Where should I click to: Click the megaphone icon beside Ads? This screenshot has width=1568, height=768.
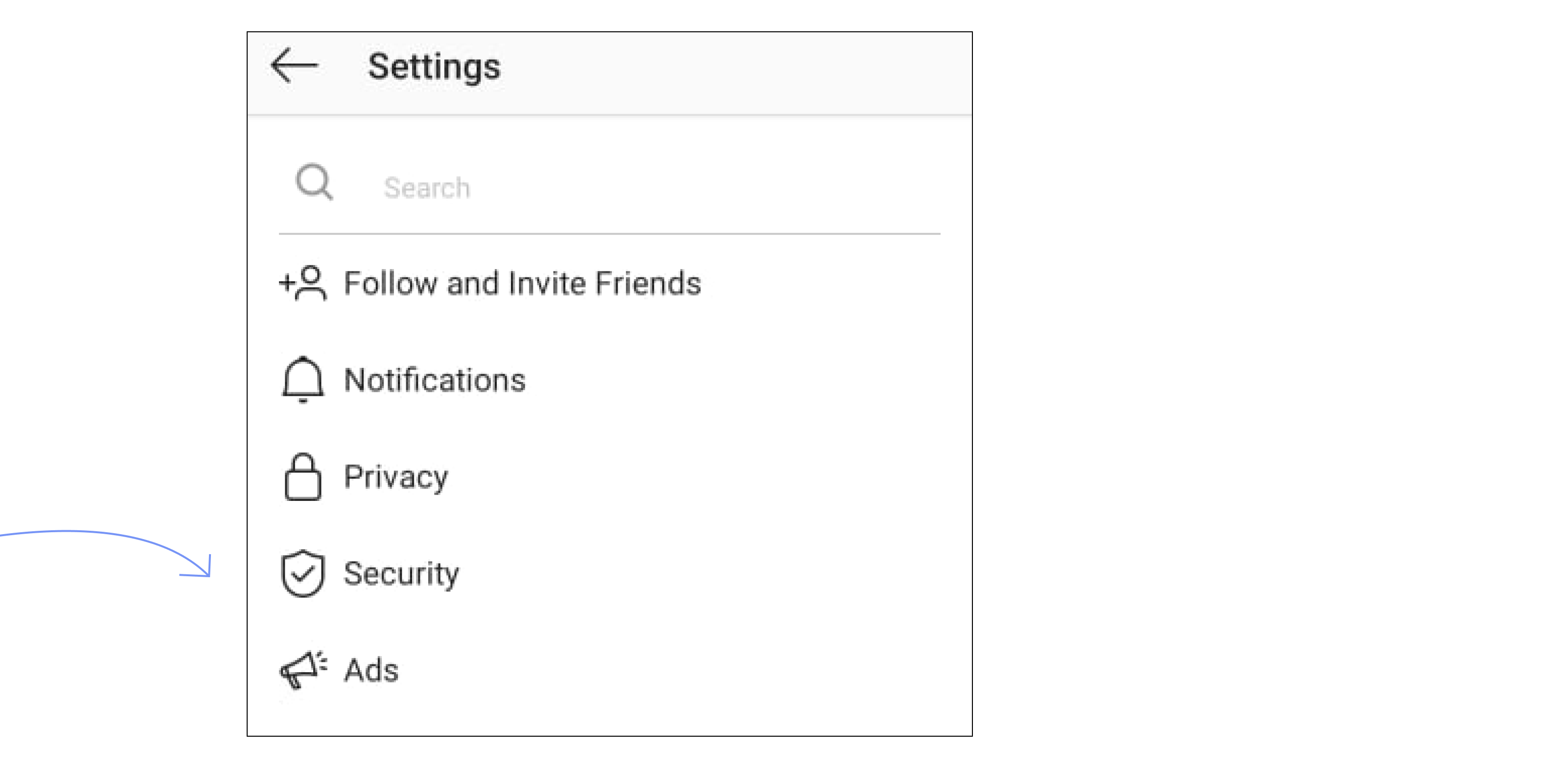(x=303, y=669)
